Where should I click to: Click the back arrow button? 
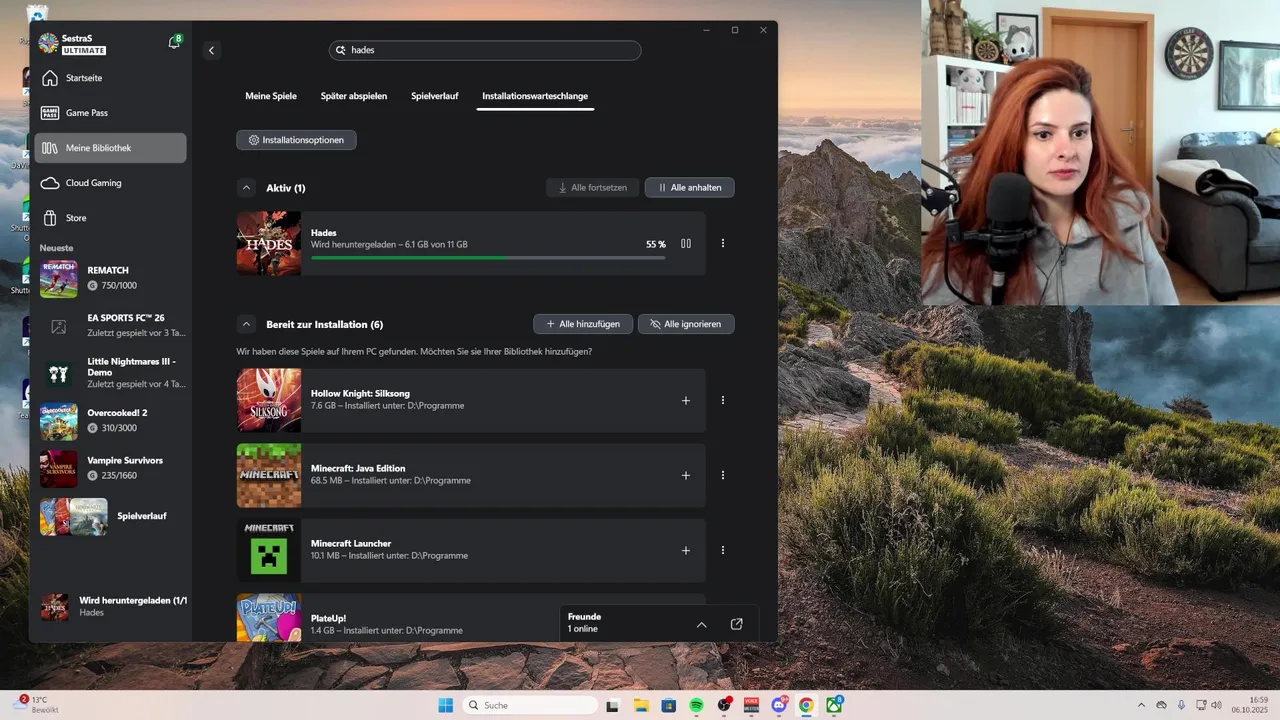click(211, 50)
